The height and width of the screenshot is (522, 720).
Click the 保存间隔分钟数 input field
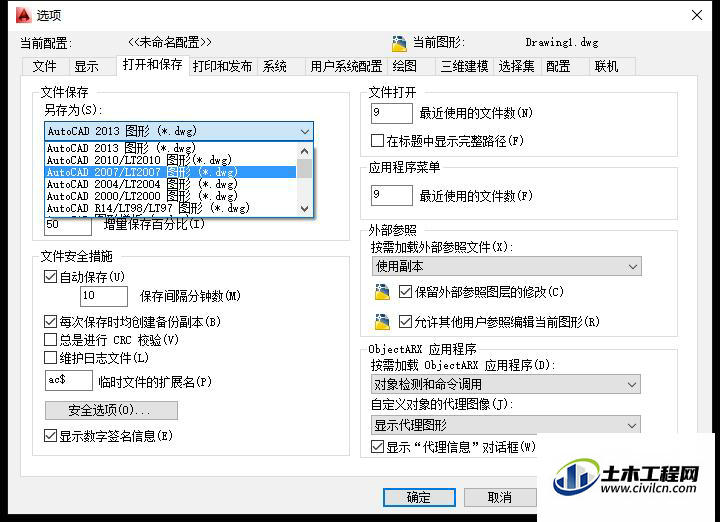point(104,296)
